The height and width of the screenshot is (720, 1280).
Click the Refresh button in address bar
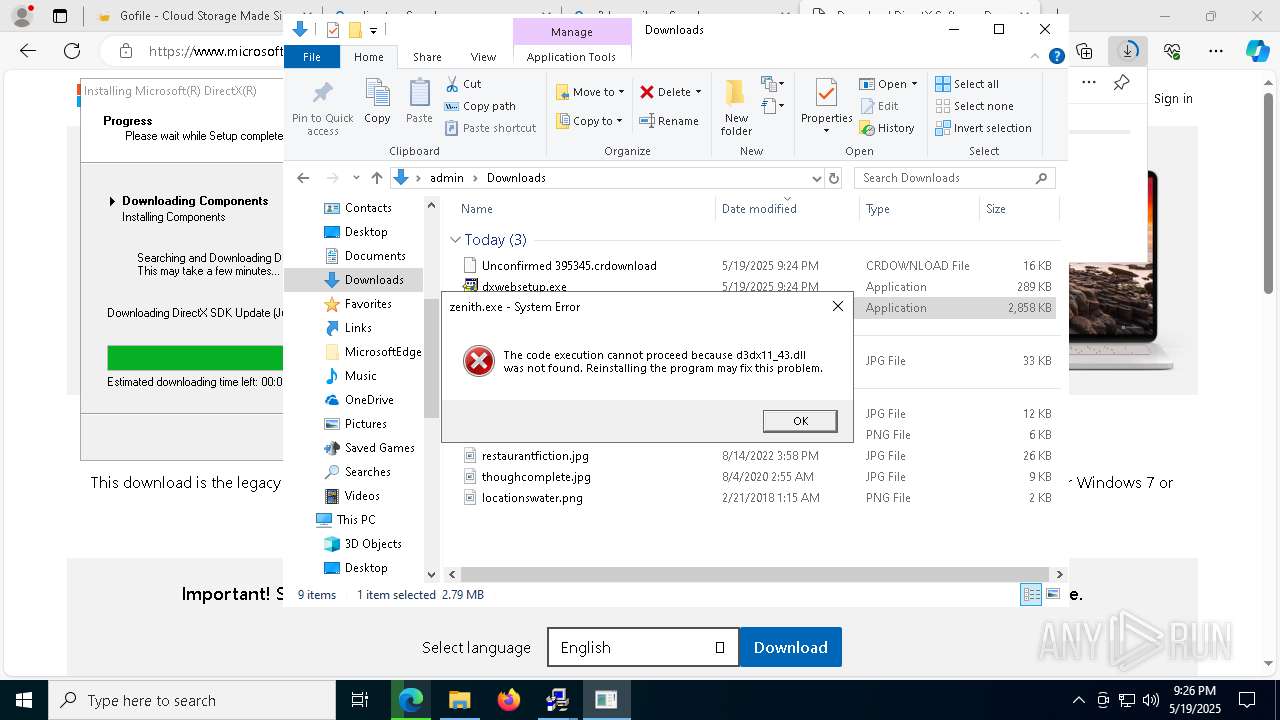click(835, 178)
